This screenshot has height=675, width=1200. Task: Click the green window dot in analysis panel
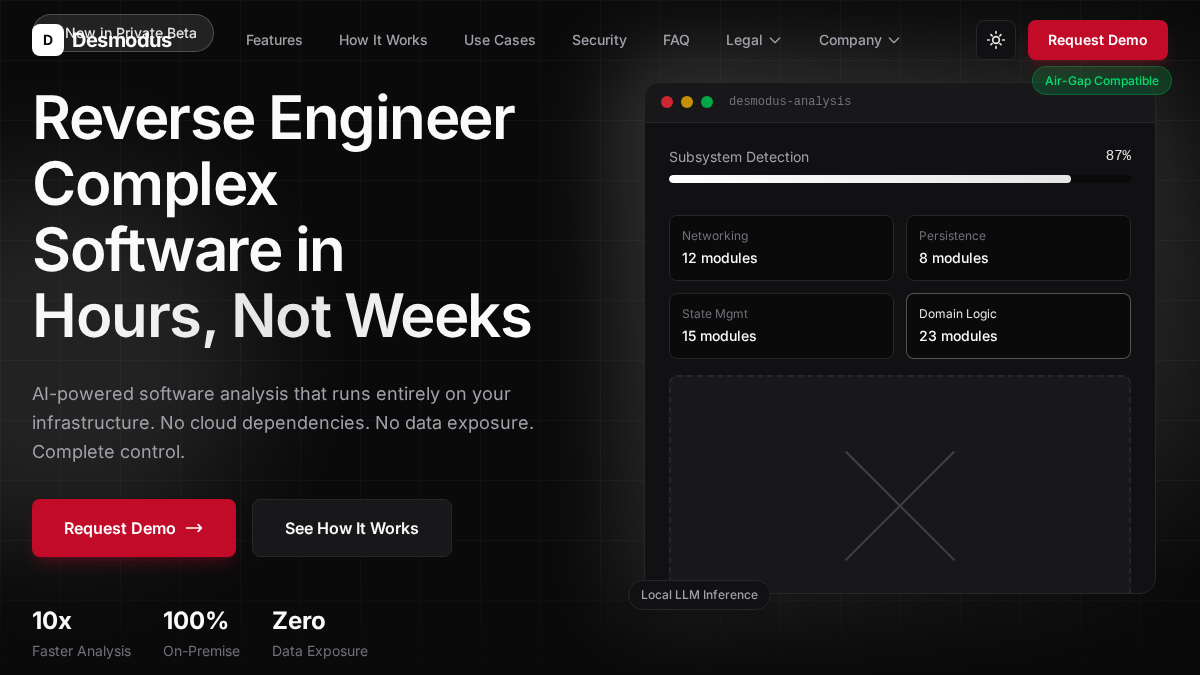(707, 102)
